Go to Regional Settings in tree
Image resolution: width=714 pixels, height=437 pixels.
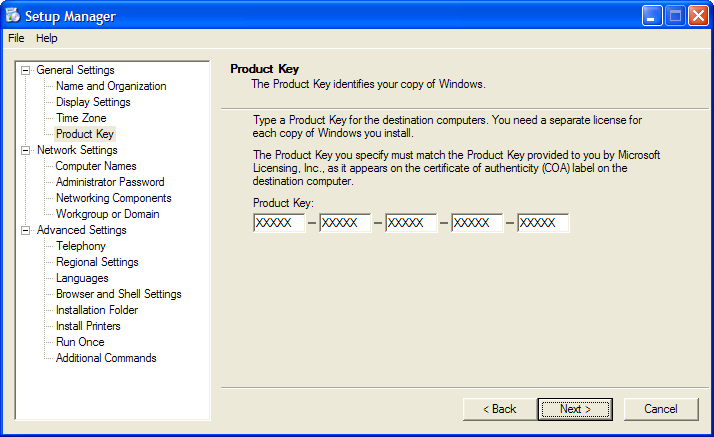pos(97,262)
